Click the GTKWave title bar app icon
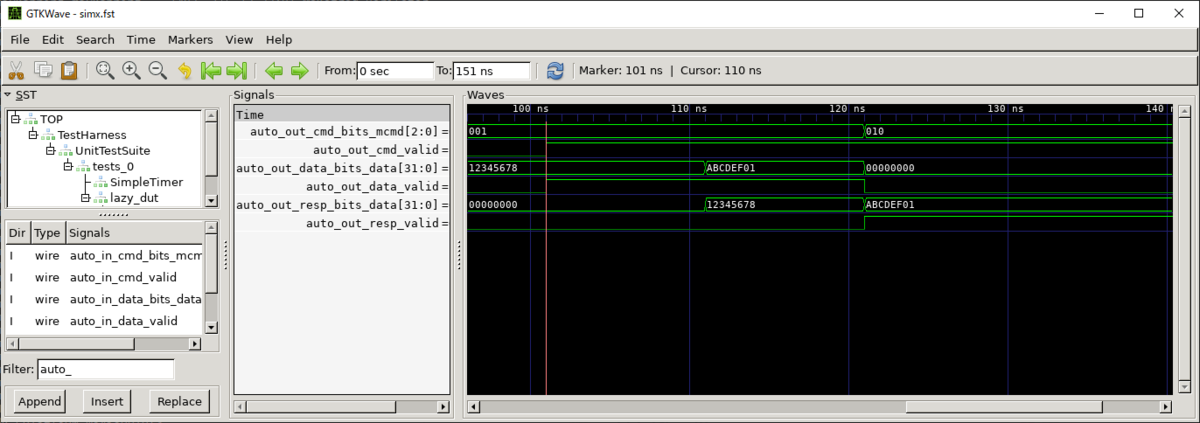Screen dimensions: 1200x423 click(x=16, y=13)
